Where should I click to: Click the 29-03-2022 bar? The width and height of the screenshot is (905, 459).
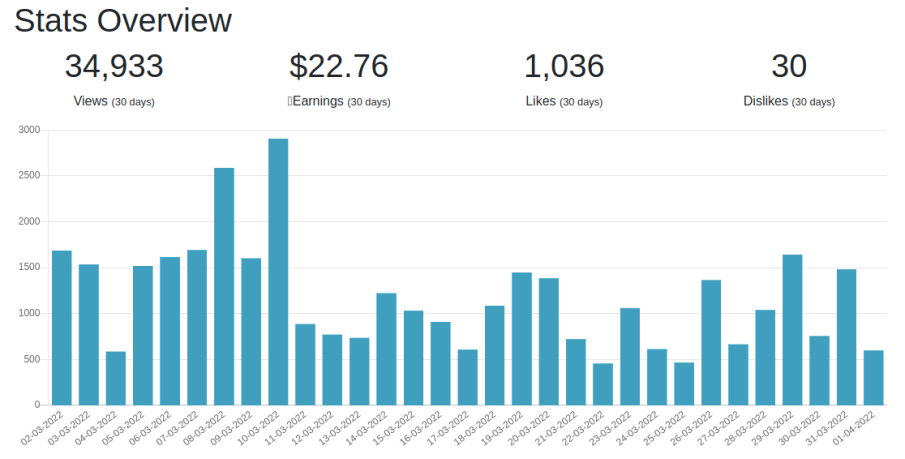coord(792,330)
